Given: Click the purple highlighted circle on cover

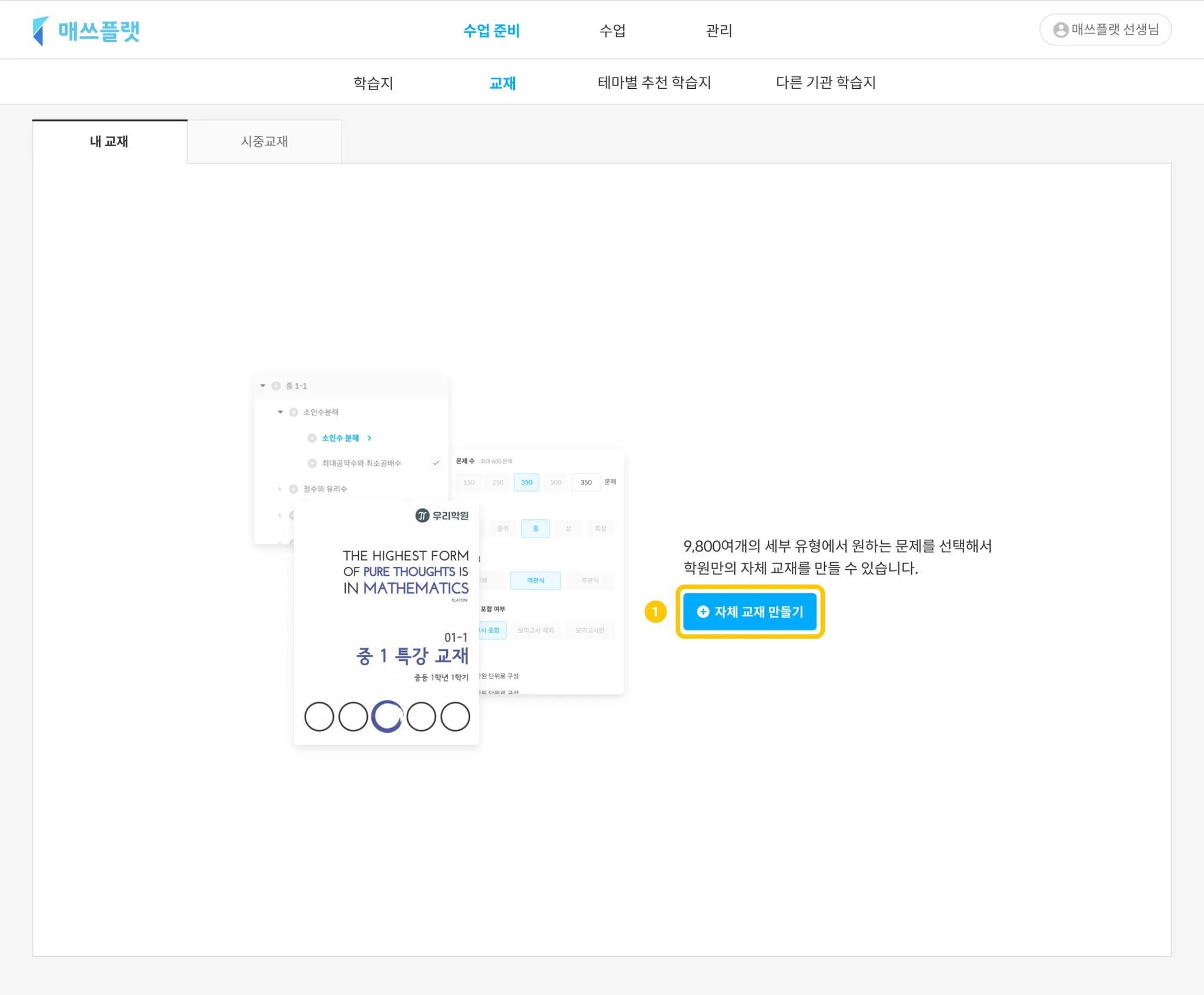Looking at the screenshot, I should (387, 716).
